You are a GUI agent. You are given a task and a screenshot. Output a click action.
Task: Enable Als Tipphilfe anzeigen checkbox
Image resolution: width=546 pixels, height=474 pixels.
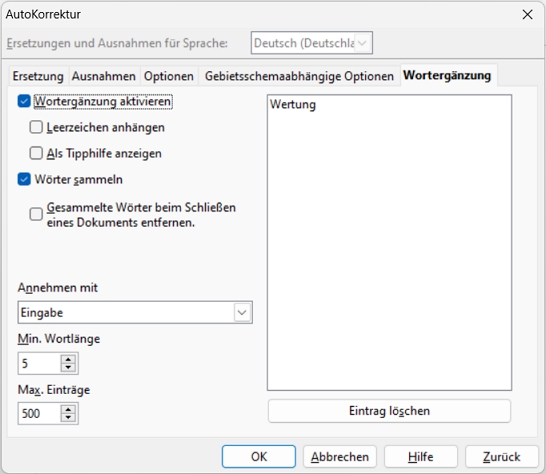pos(36,153)
